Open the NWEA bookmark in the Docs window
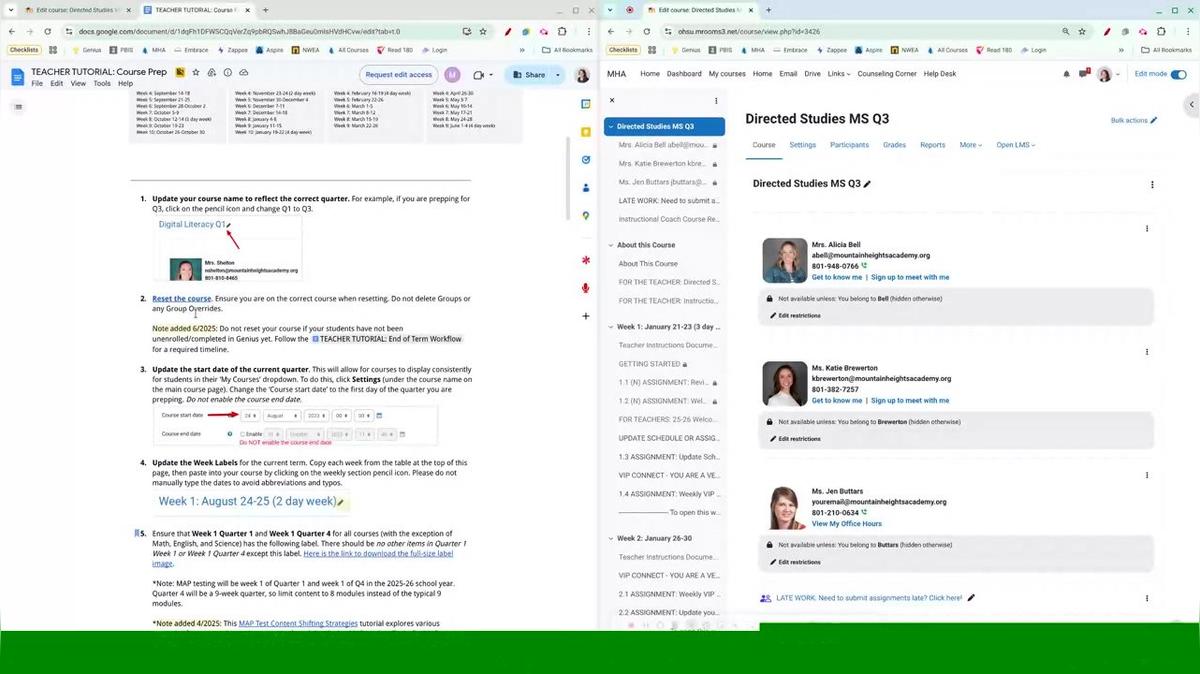Image resolution: width=1200 pixels, height=674 pixels. tap(304, 50)
